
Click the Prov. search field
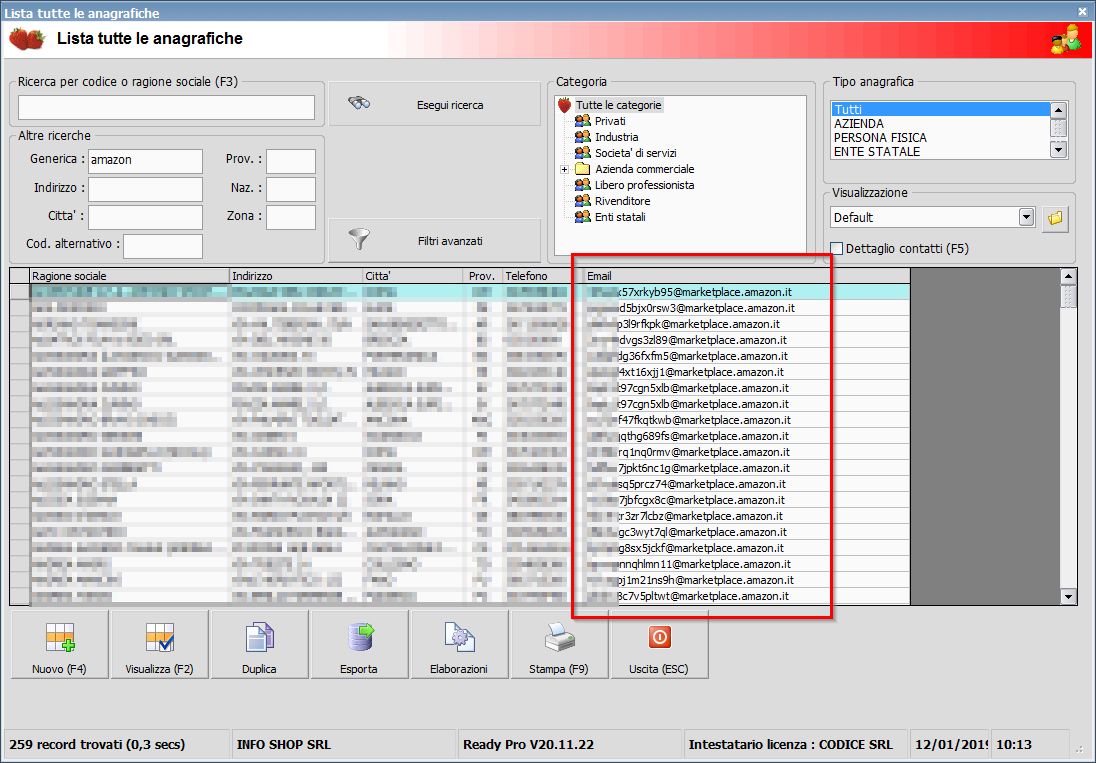[291, 161]
